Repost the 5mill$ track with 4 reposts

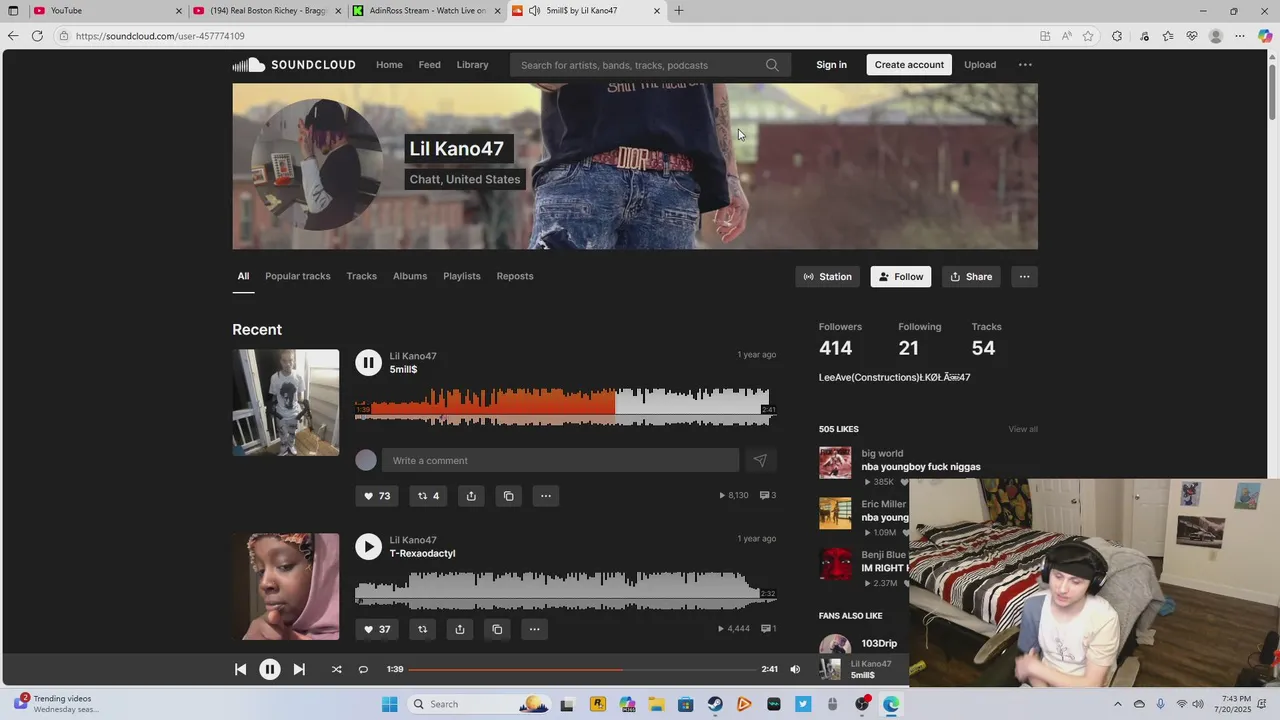pyautogui.click(x=428, y=496)
